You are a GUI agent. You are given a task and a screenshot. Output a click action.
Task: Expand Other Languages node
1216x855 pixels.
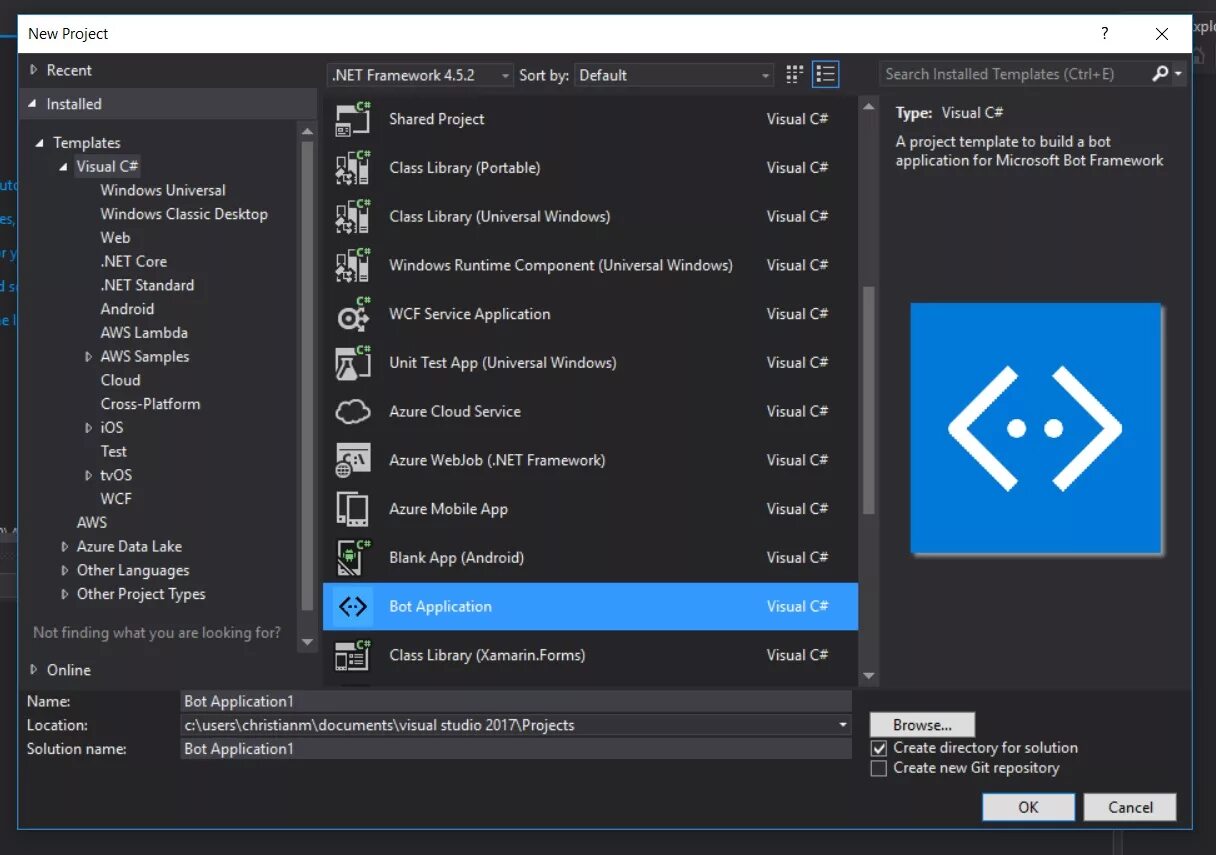tap(65, 571)
